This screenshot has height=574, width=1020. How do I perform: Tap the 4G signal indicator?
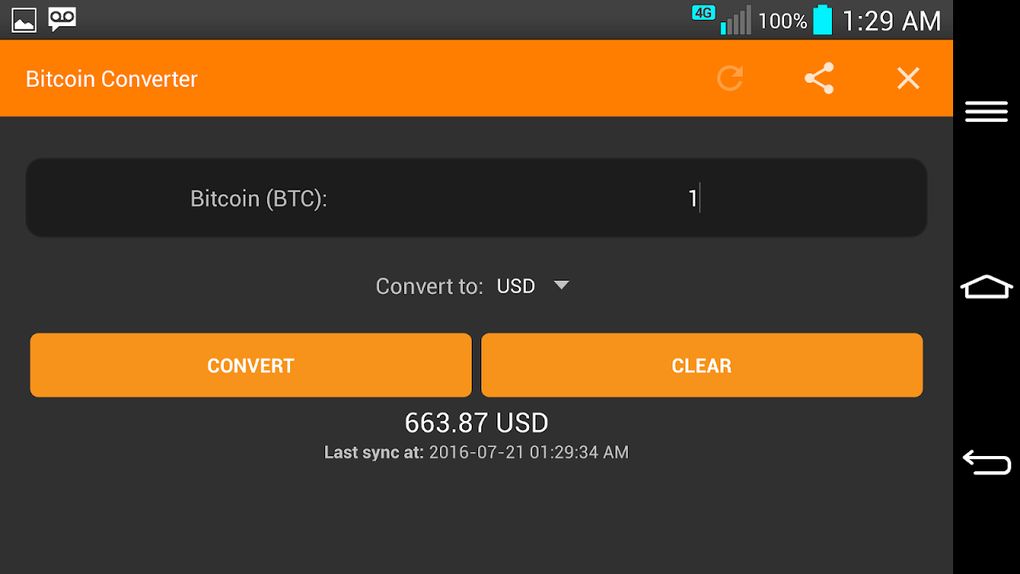[x=704, y=13]
